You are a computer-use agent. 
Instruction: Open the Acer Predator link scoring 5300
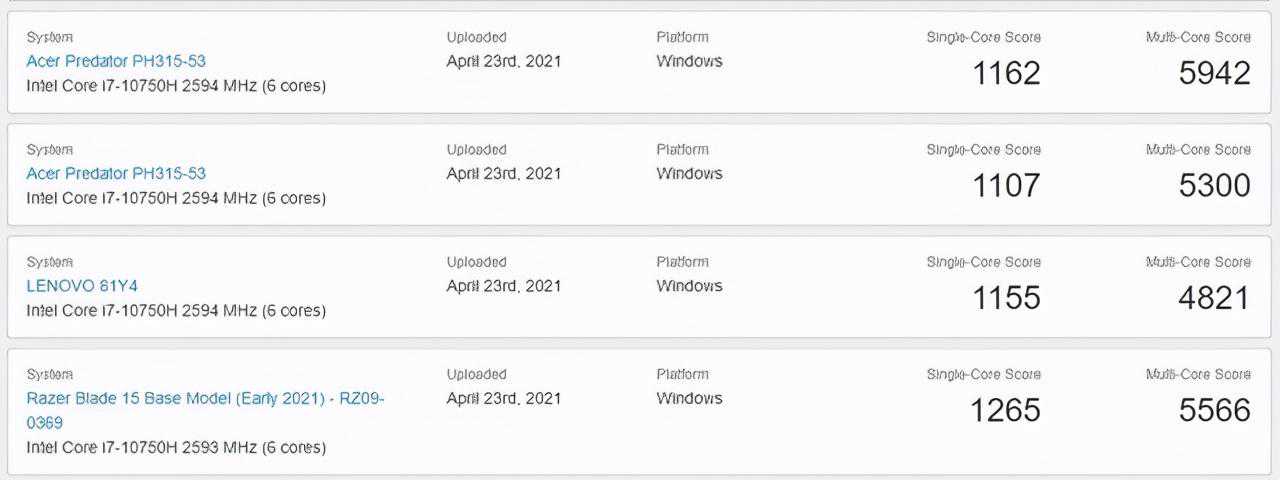tap(116, 173)
